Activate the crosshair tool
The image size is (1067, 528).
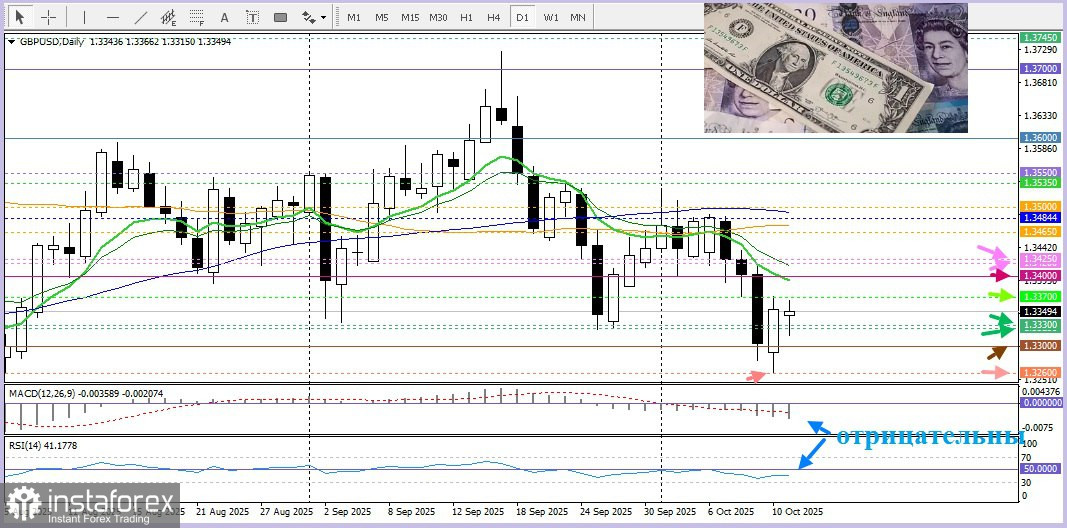tap(48, 17)
